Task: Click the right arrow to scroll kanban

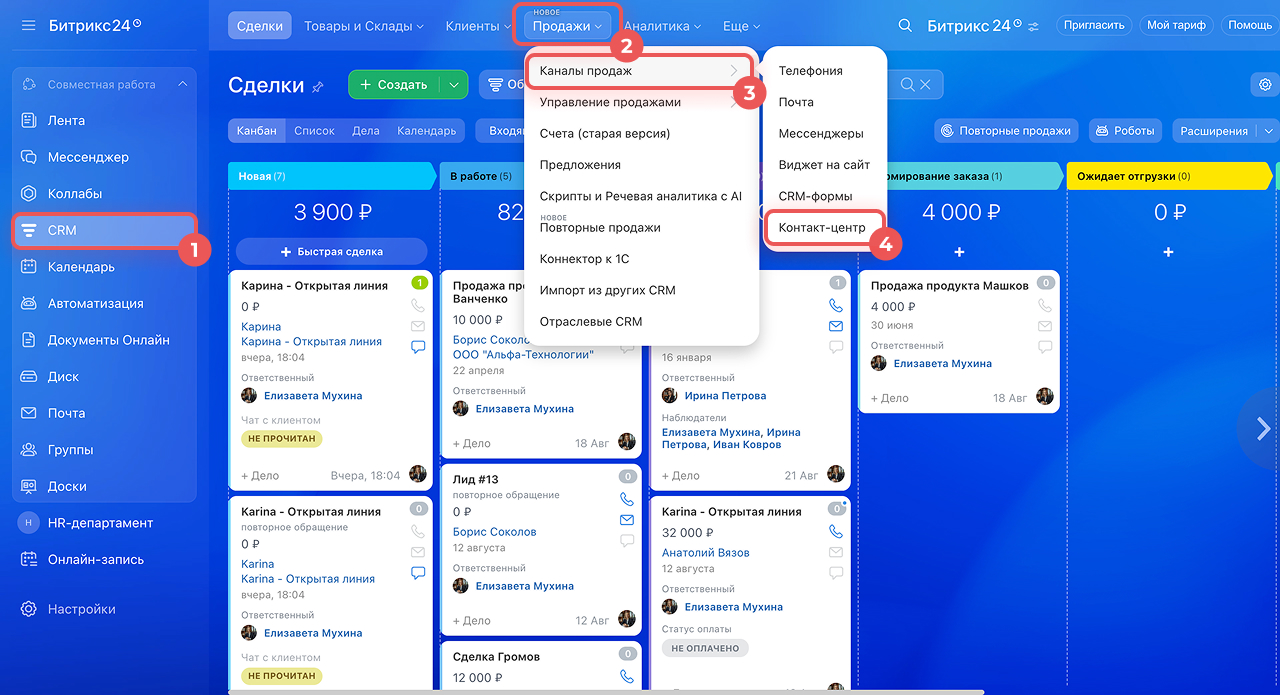Action: pyautogui.click(x=1262, y=429)
